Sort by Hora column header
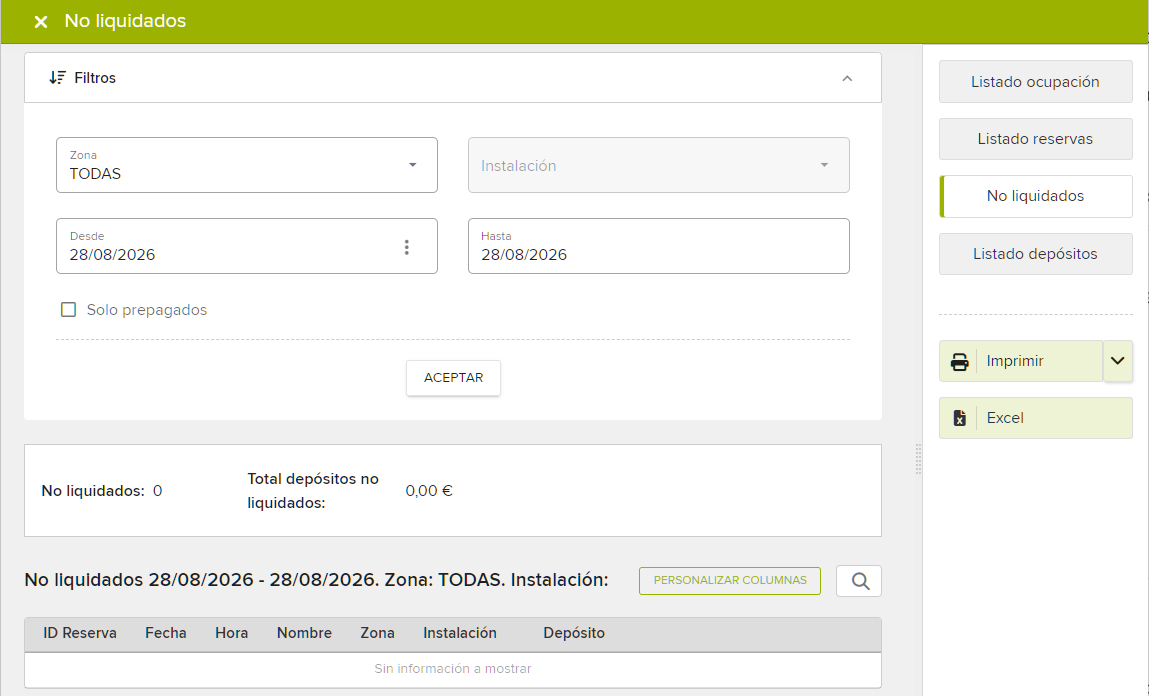 pyautogui.click(x=232, y=633)
